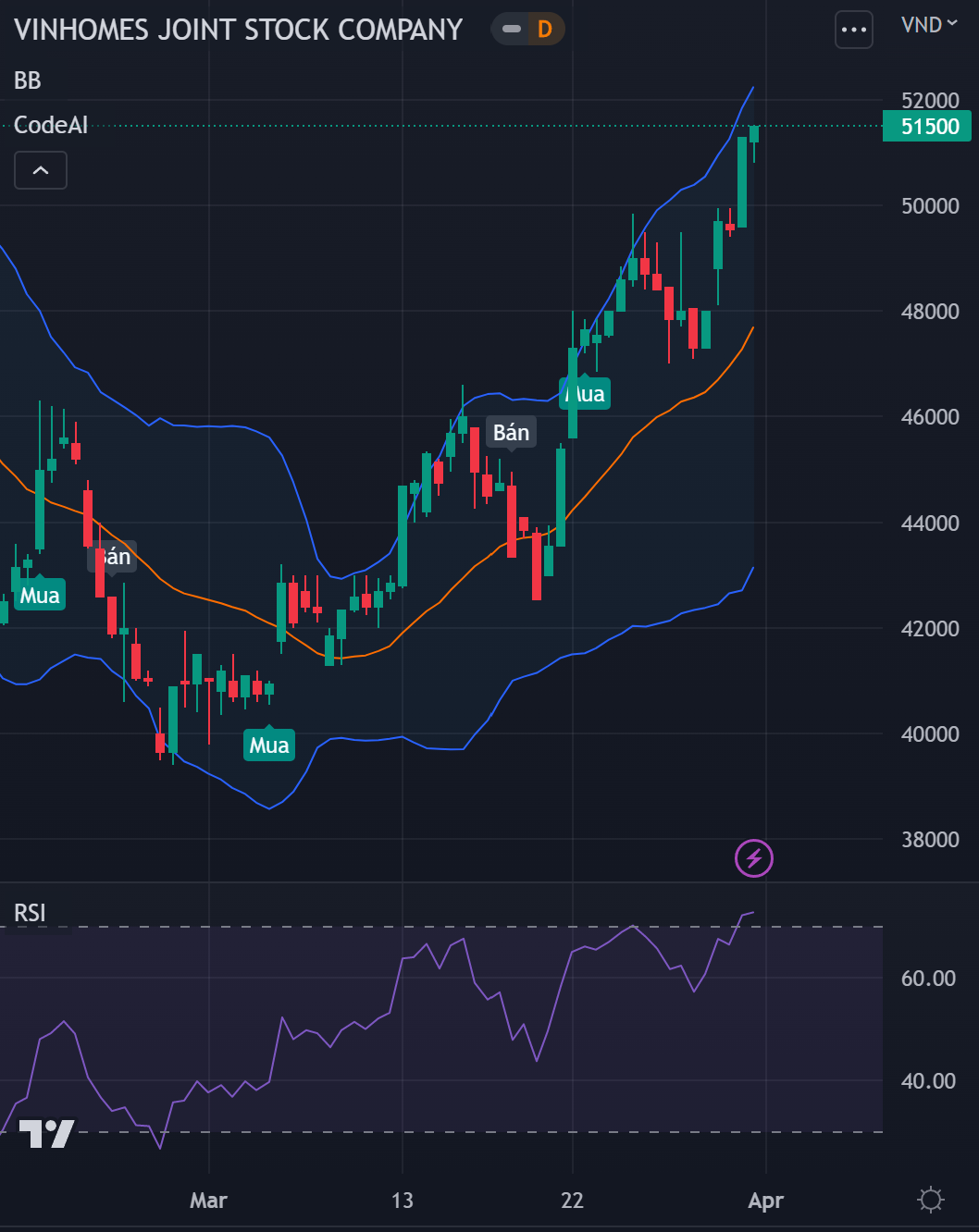Click the Mua buy signal near March 22
Screen dimensions: 979x1232
[x=585, y=394]
